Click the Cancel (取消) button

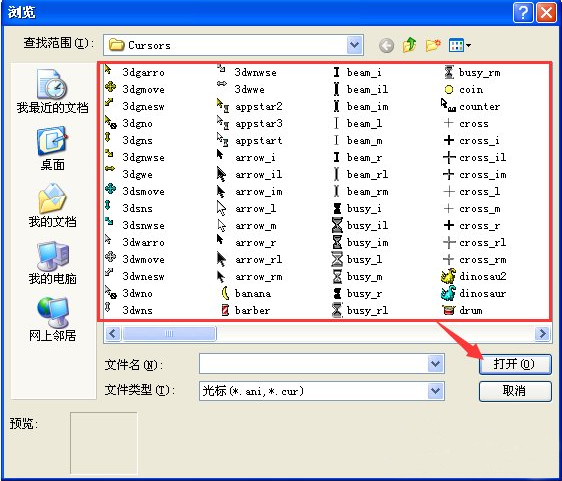(x=515, y=391)
